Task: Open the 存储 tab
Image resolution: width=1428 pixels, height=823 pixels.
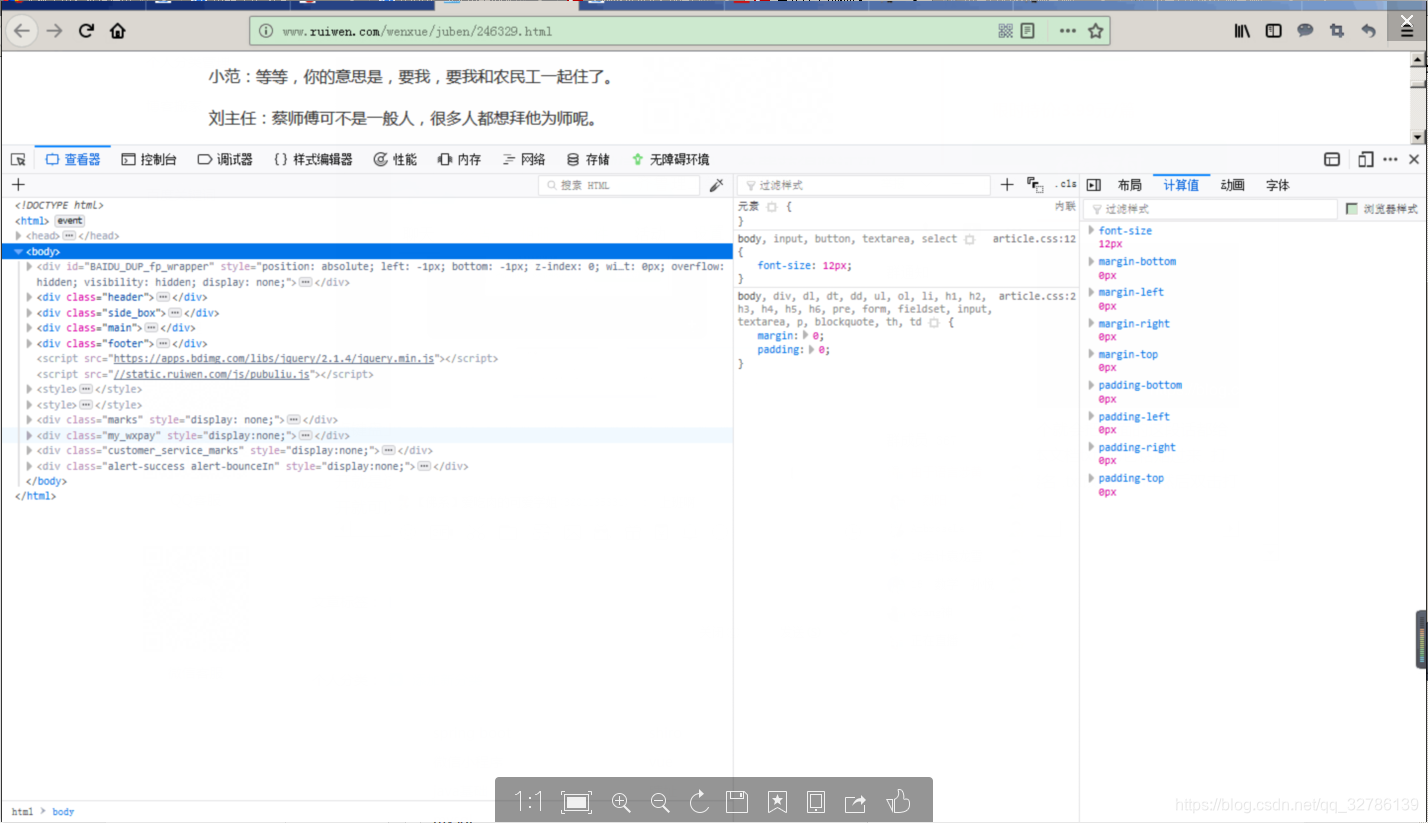Action: pos(588,159)
